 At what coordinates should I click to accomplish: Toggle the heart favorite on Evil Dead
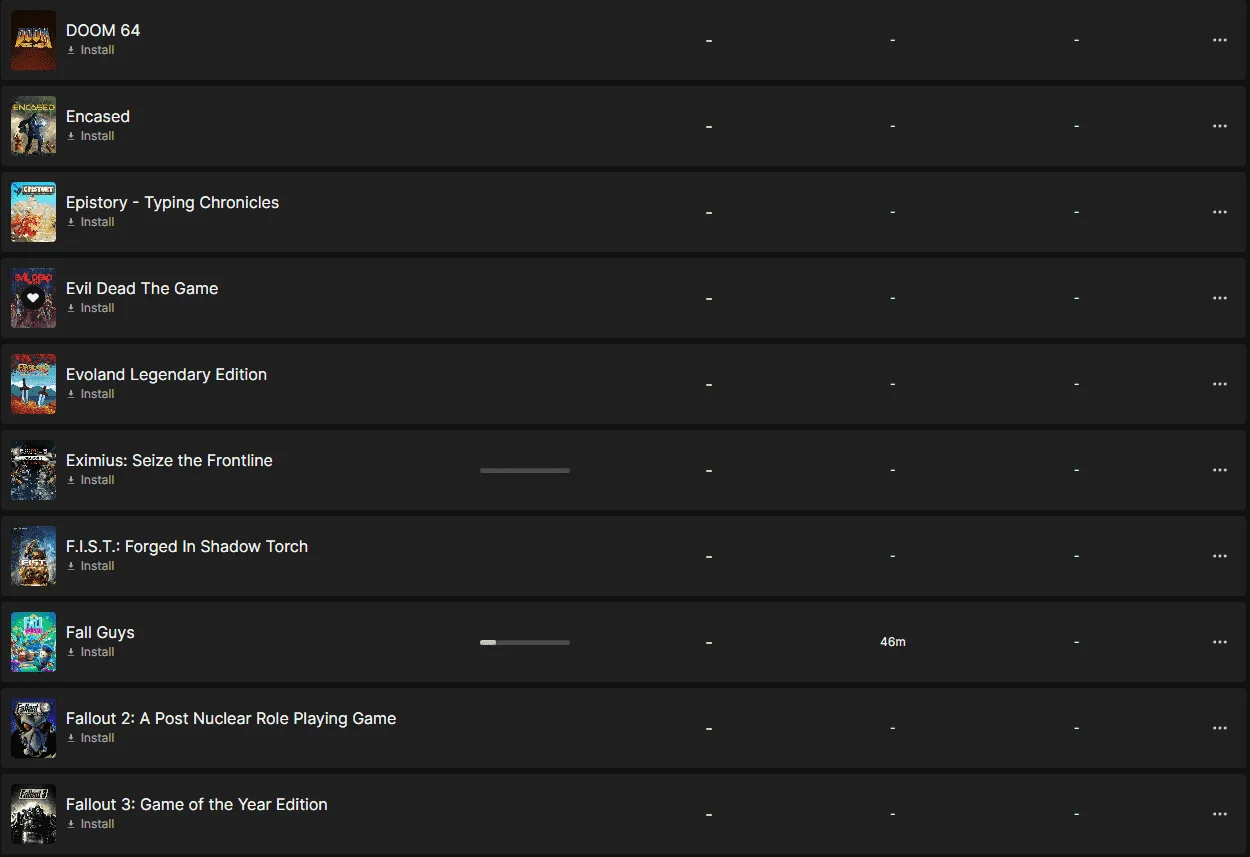(x=33, y=298)
